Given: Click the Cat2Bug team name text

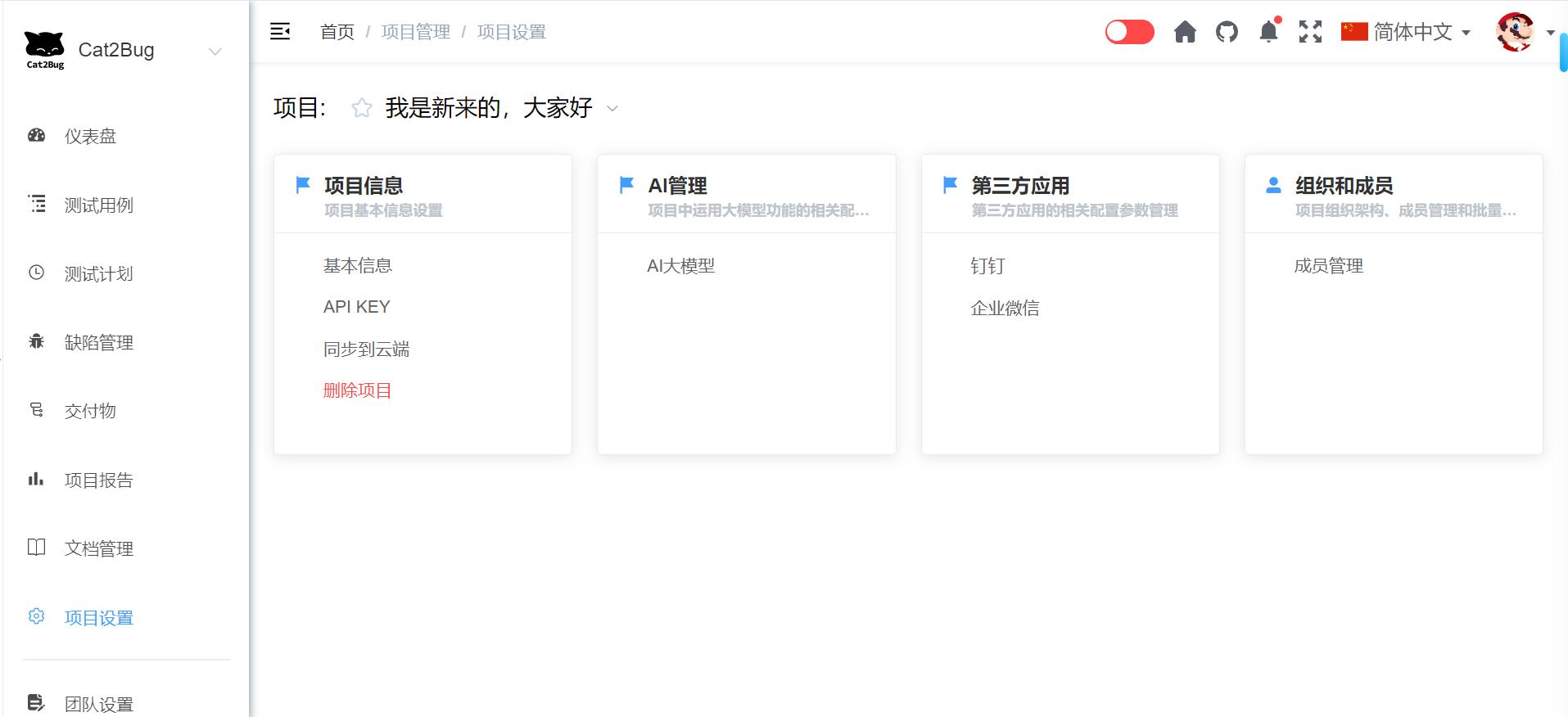Looking at the screenshot, I should point(116,50).
